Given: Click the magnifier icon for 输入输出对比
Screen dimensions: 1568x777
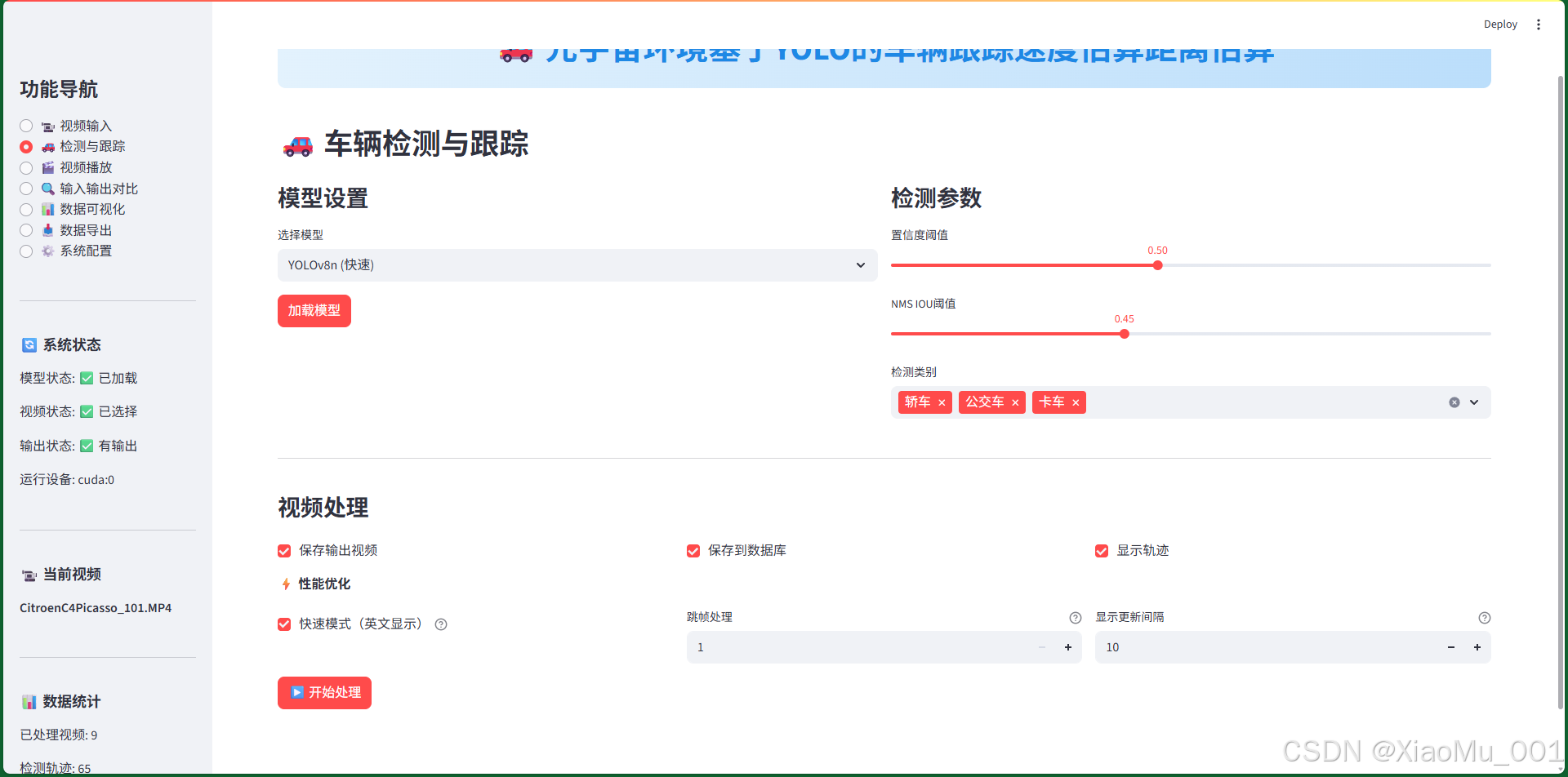Looking at the screenshot, I should [47, 188].
